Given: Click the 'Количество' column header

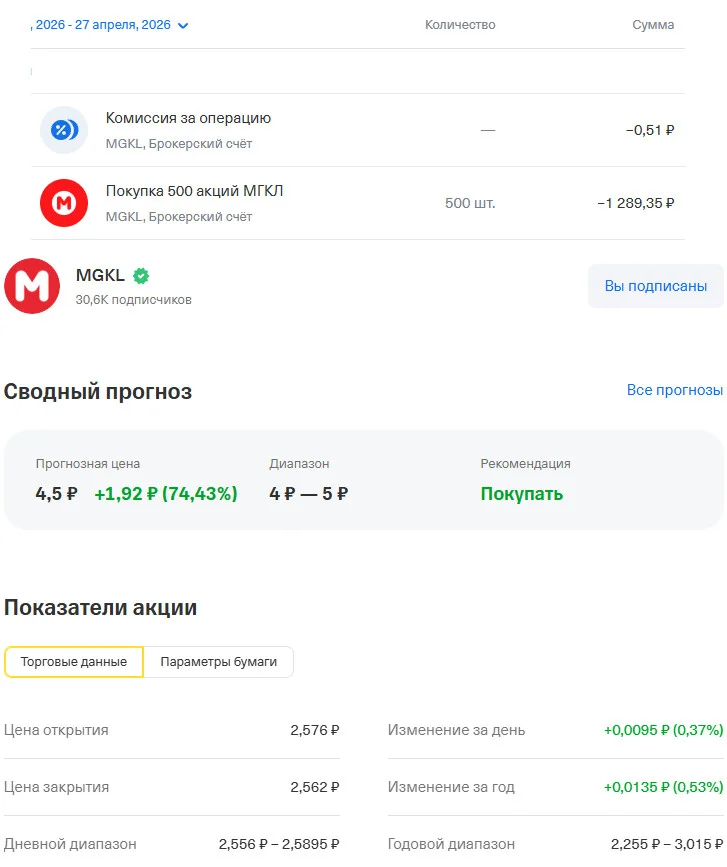Looking at the screenshot, I should coord(460,25).
